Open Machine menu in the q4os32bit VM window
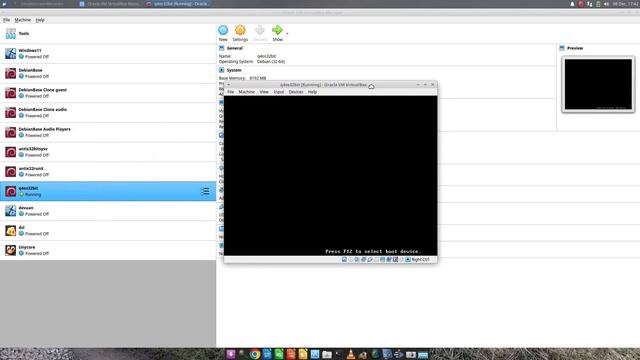Image resolution: width=640 pixels, height=360 pixels. 247,92
